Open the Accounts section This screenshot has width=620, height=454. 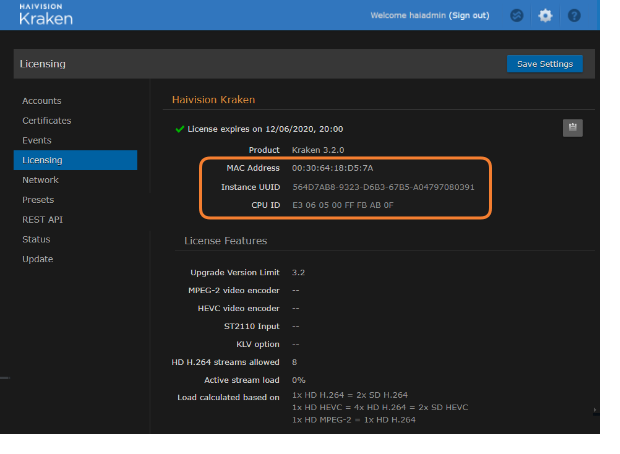[42, 101]
